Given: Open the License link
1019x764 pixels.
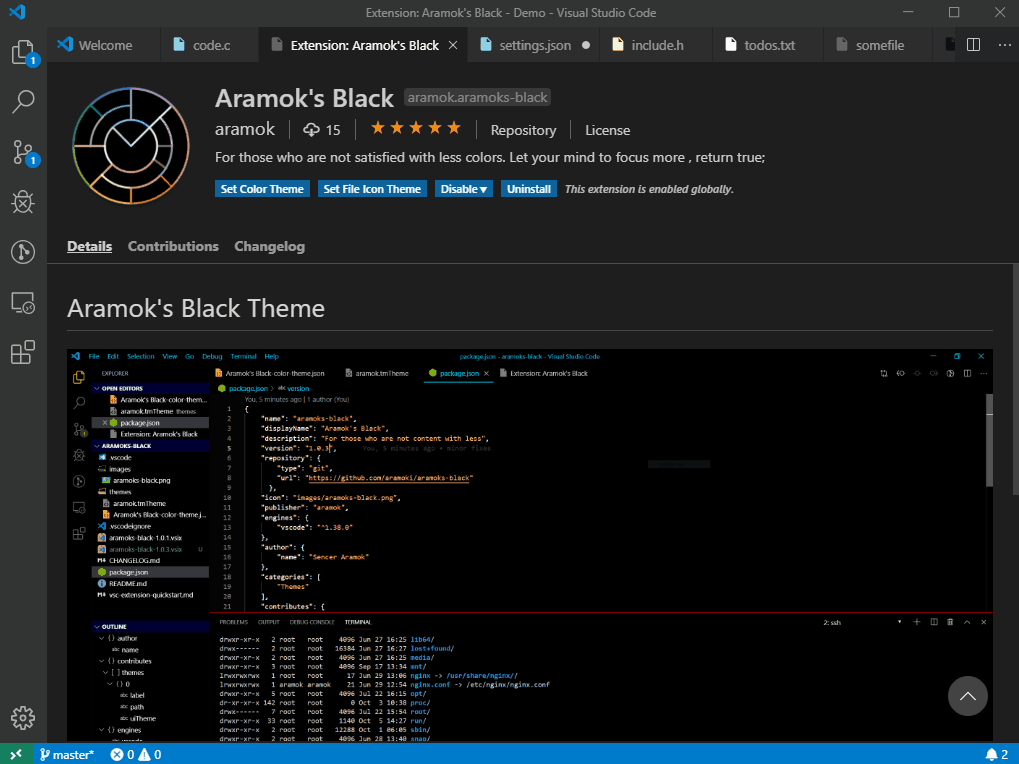Looking at the screenshot, I should click(608, 130).
